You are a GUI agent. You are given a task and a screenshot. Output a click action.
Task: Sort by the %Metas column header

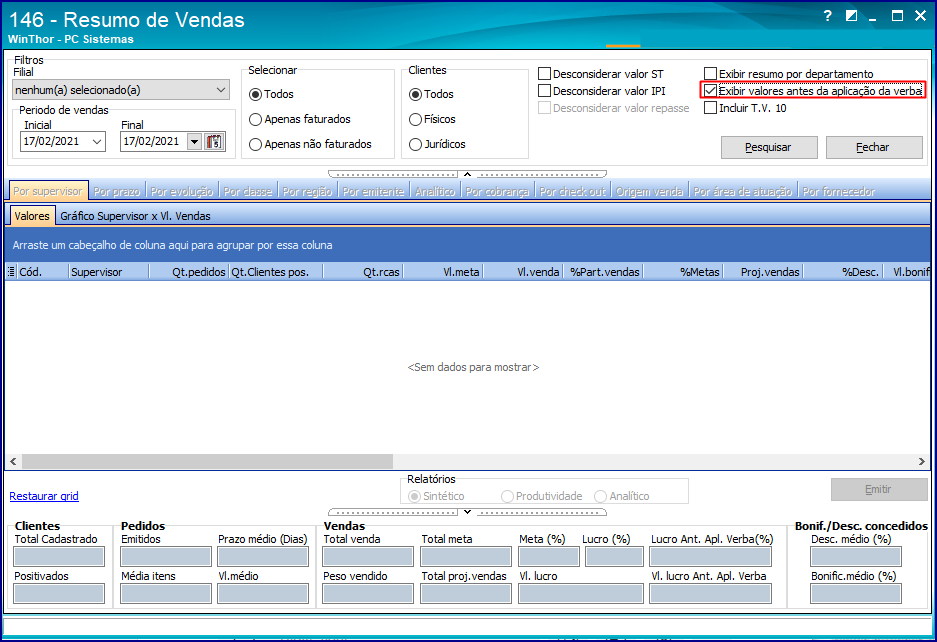coord(683,272)
